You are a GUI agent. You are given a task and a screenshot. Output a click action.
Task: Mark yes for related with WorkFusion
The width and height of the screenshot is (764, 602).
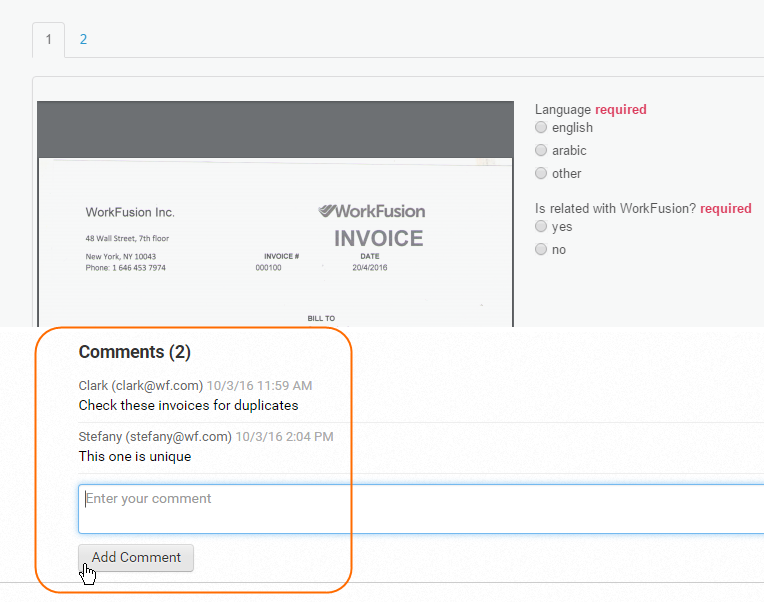tap(541, 226)
